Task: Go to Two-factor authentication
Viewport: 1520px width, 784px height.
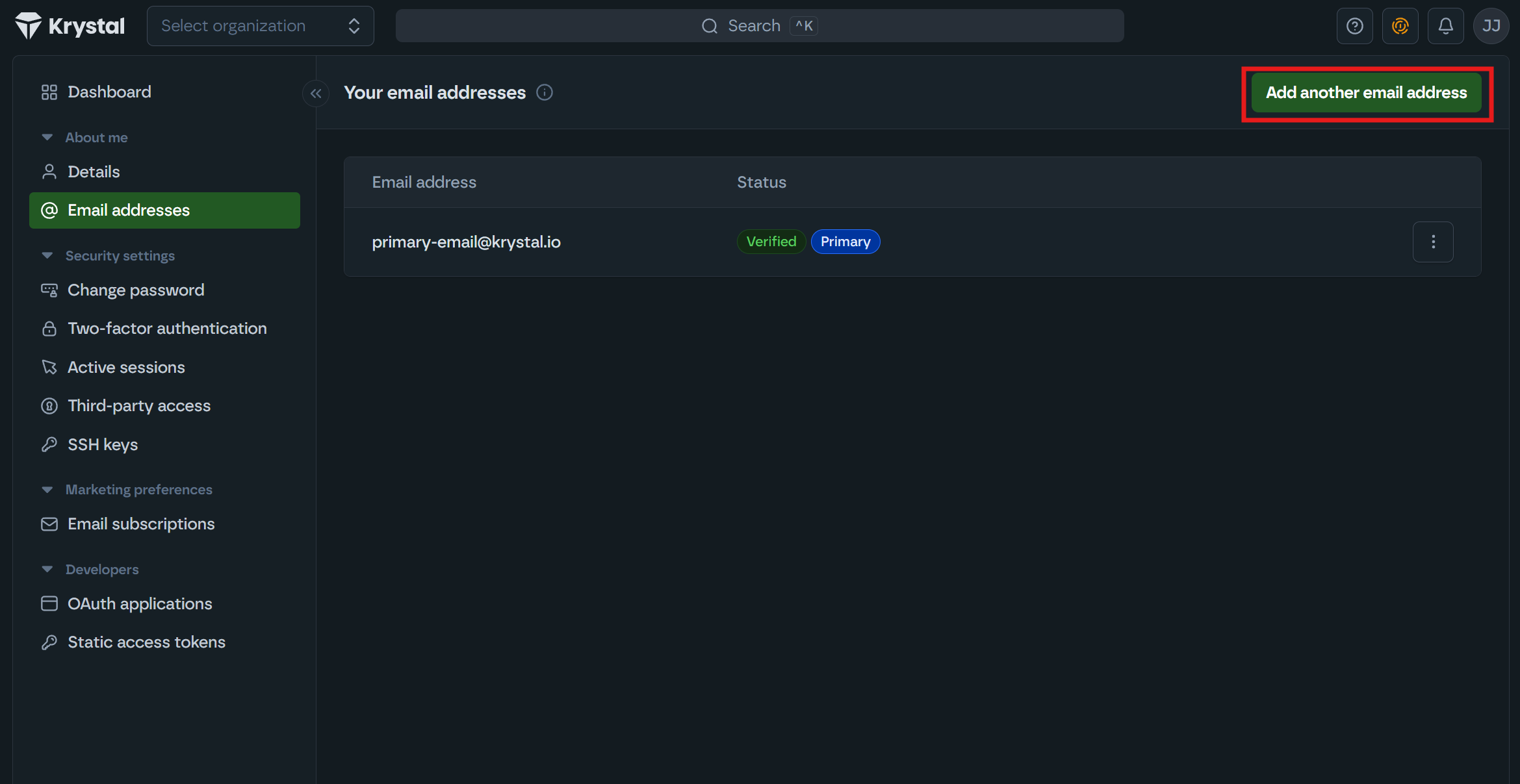Action: [x=167, y=329]
